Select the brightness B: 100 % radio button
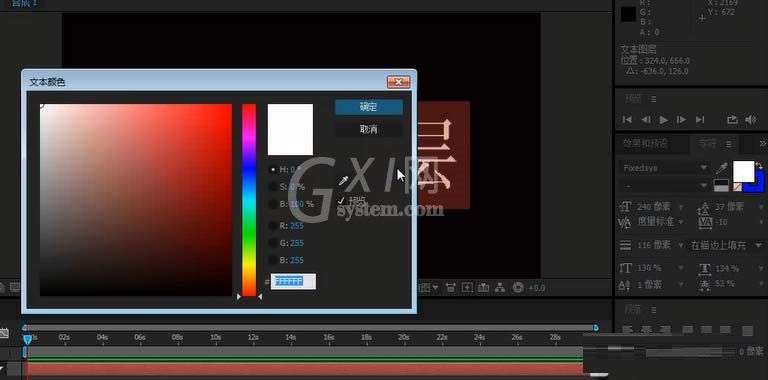 [x=273, y=204]
